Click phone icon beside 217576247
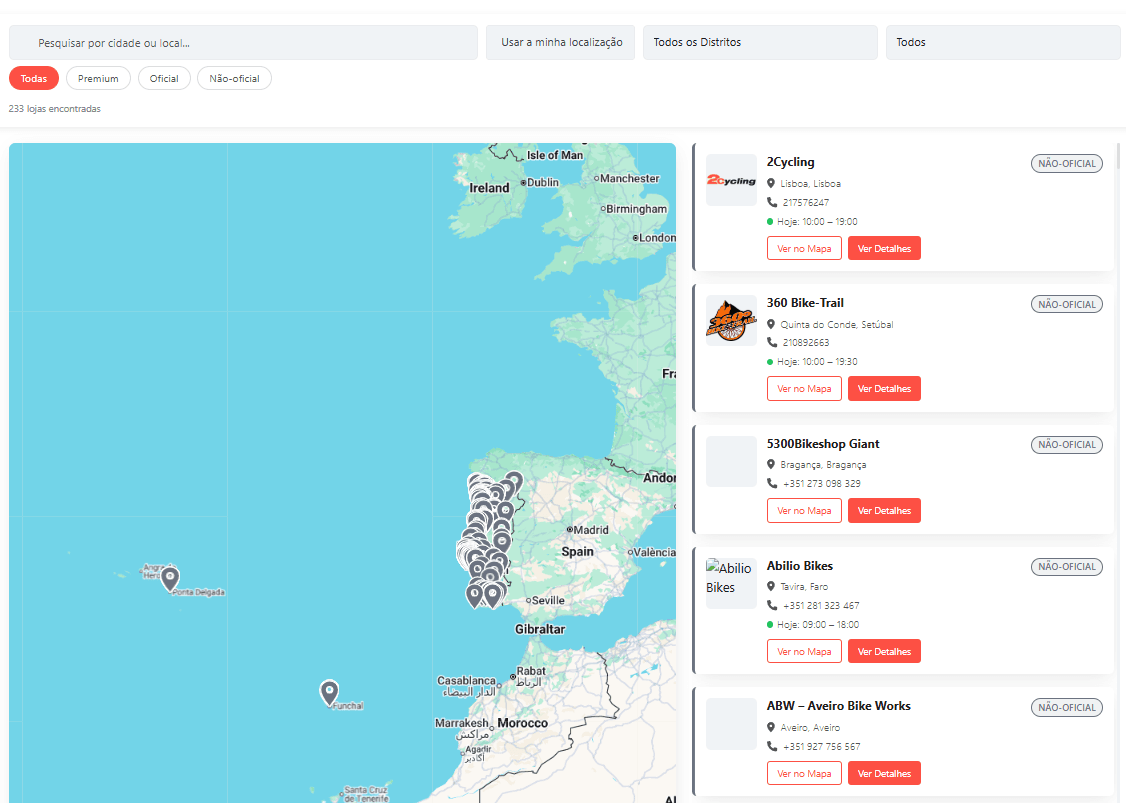 [772, 203]
